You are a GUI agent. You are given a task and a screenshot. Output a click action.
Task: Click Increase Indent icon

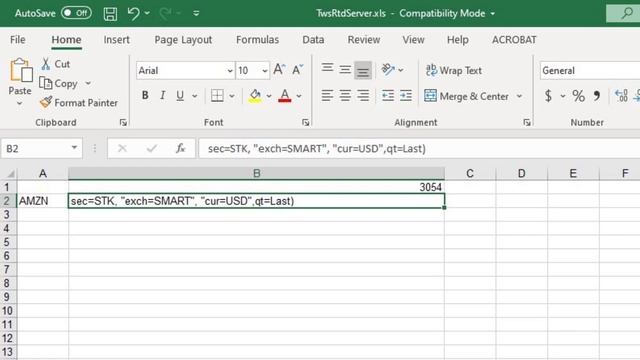[x=406, y=96]
